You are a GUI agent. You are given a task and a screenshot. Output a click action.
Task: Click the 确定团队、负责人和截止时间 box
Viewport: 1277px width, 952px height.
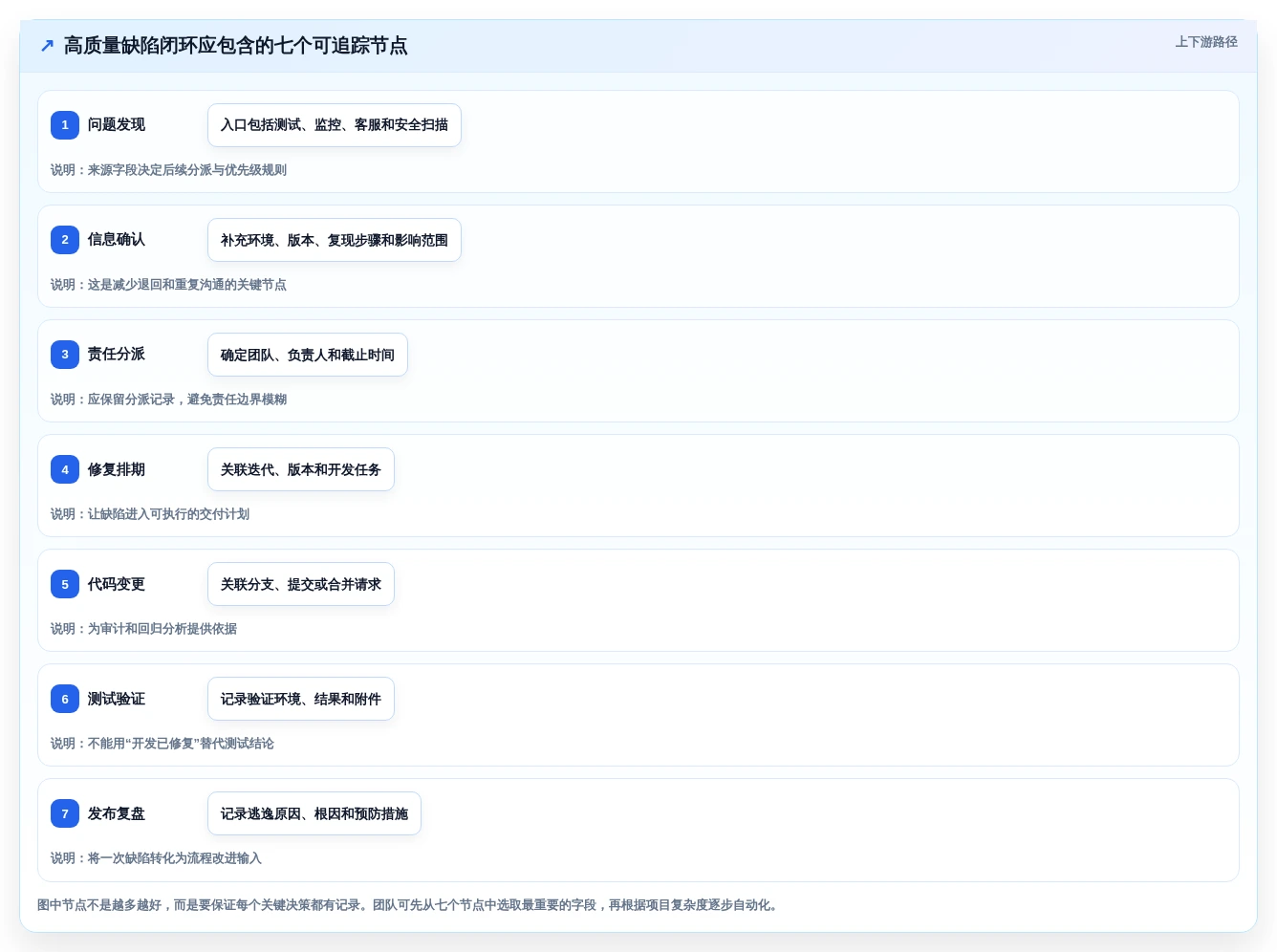pyautogui.click(x=308, y=355)
